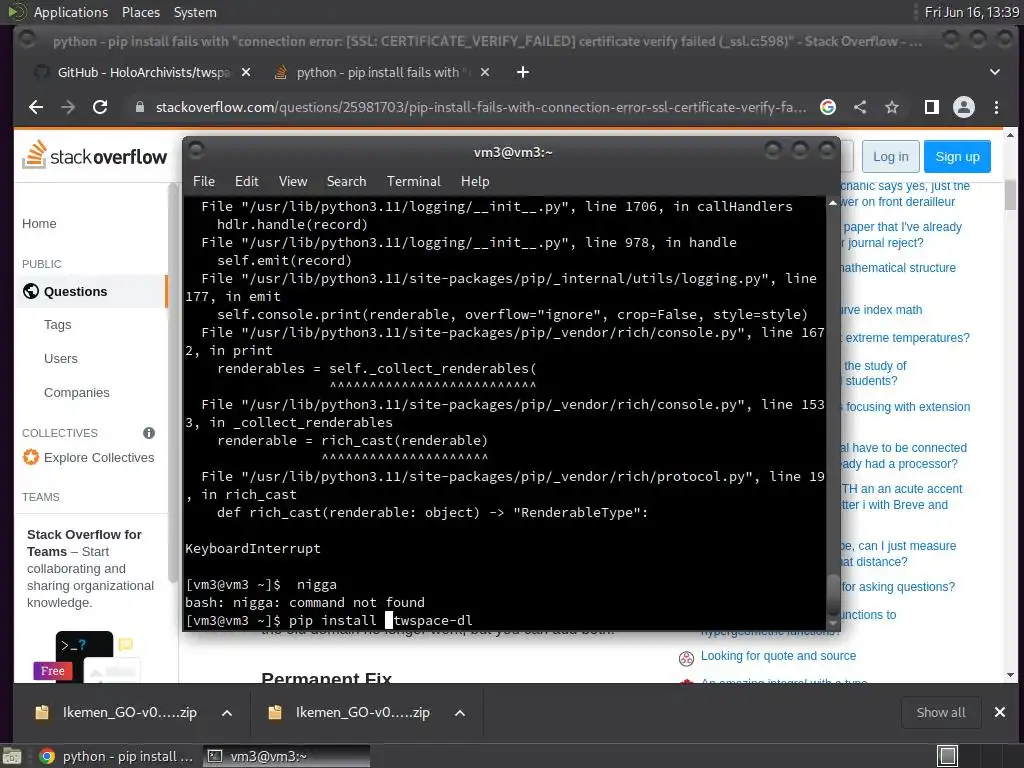Image resolution: width=1024 pixels, height=768 pixels.
Task: Open the Chrome profile avatar
Action: tap(964, 107)
